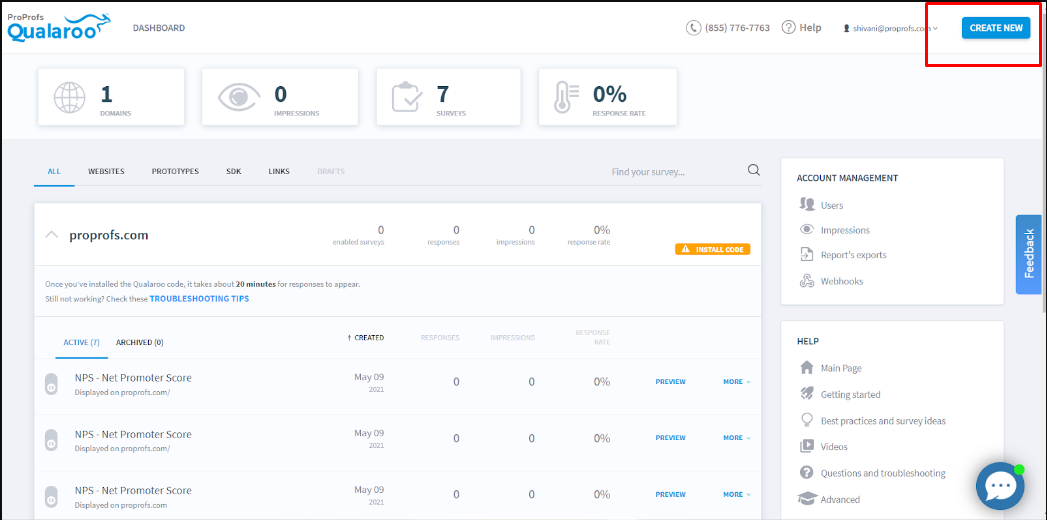The image size is (1047, 520).
Task: Open the Report's exports link
Action: coord(853,255)
